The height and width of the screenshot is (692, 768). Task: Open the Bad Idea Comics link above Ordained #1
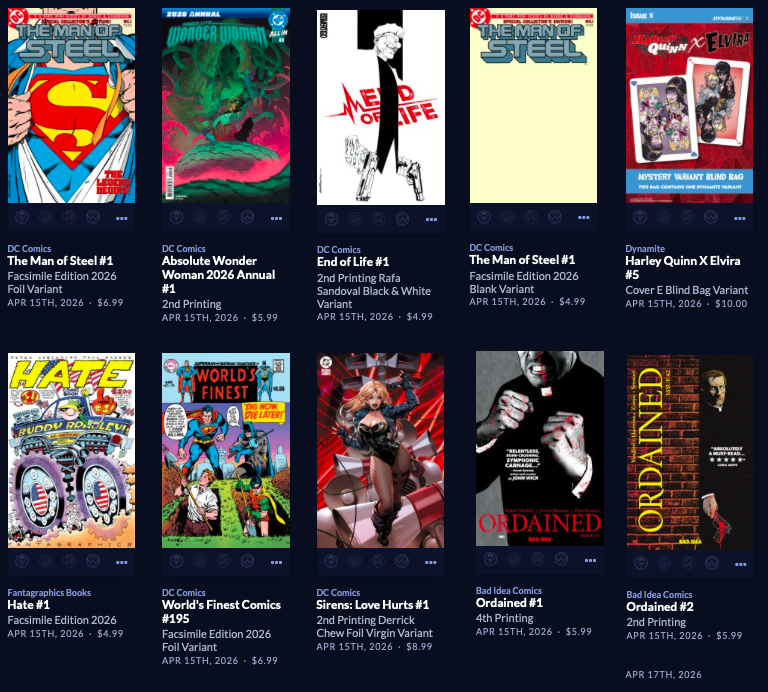[x=509, y=591]
